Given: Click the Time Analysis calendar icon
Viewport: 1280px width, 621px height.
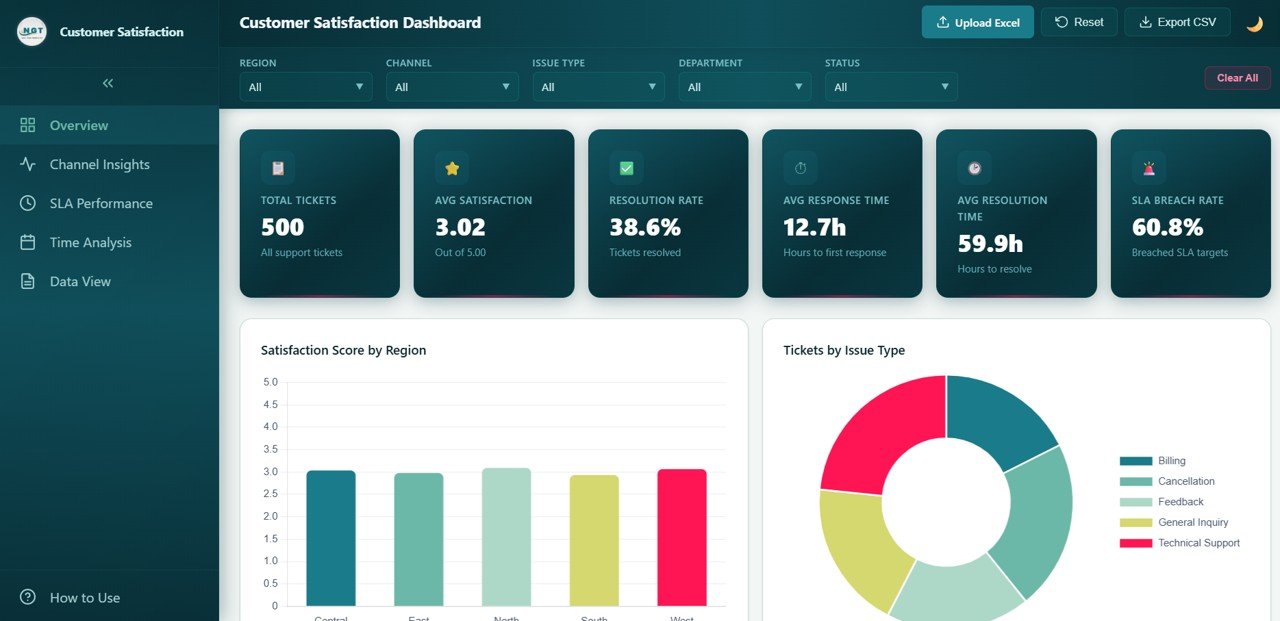Looking at the screenshot, I should 28,242.
